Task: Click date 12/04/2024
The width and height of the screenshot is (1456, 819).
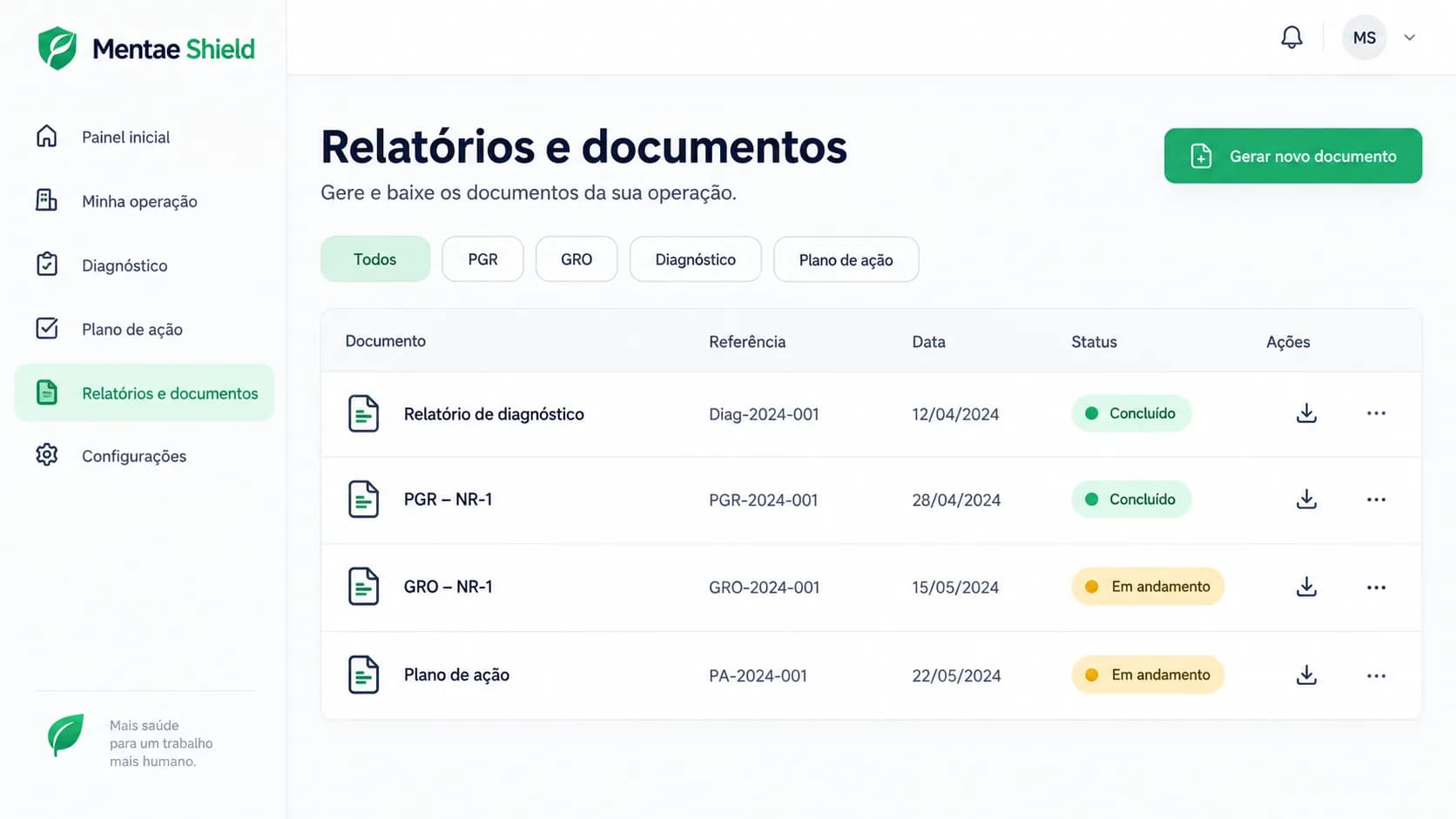Action: tap(955, 414)
